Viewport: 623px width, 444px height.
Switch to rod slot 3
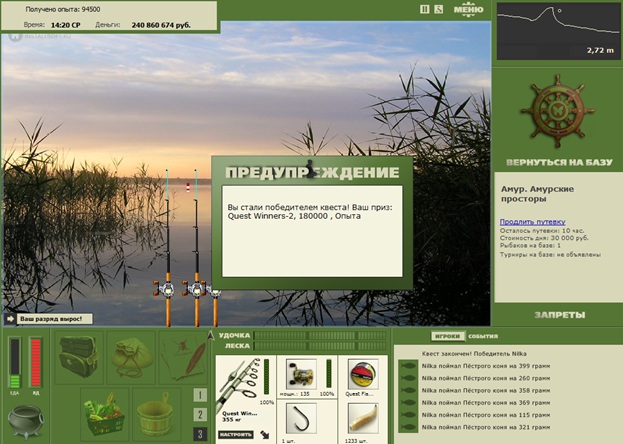200,434
